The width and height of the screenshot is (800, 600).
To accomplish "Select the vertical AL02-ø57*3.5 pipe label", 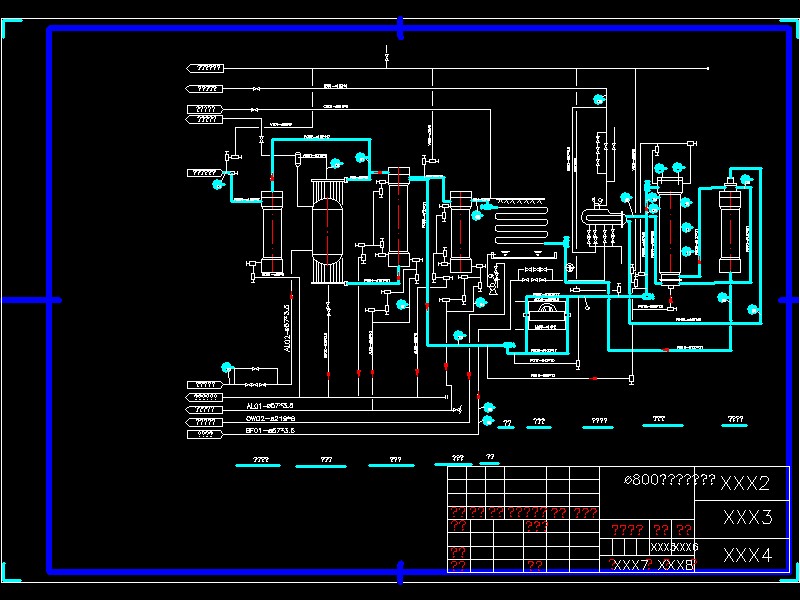I will [x=287, y=328].
